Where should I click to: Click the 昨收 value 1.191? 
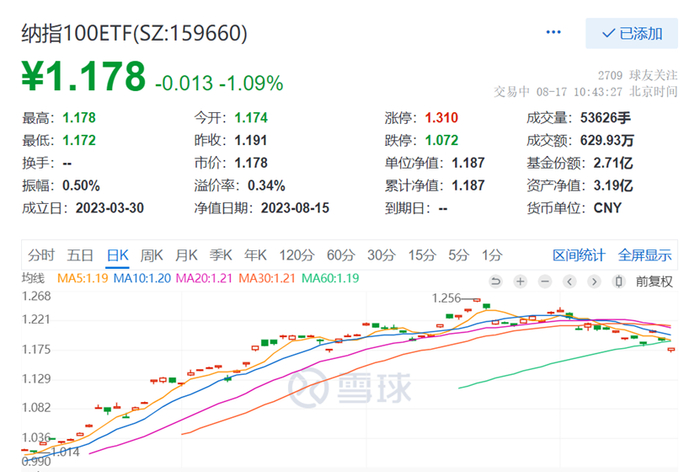(x=251, y=140)
